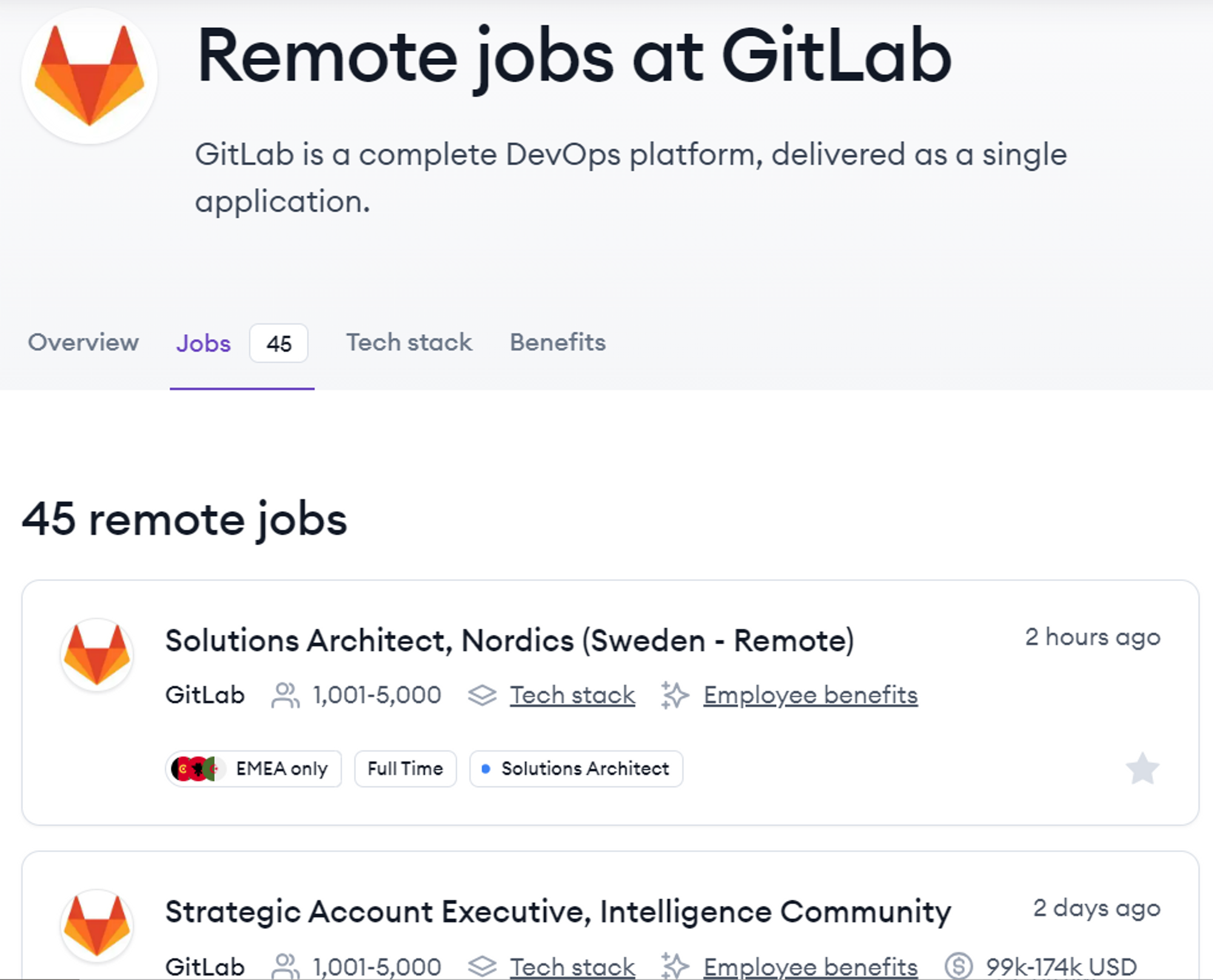
Task: Click GitLab logo on Solutions Architect listing
Action: (97, 655)
